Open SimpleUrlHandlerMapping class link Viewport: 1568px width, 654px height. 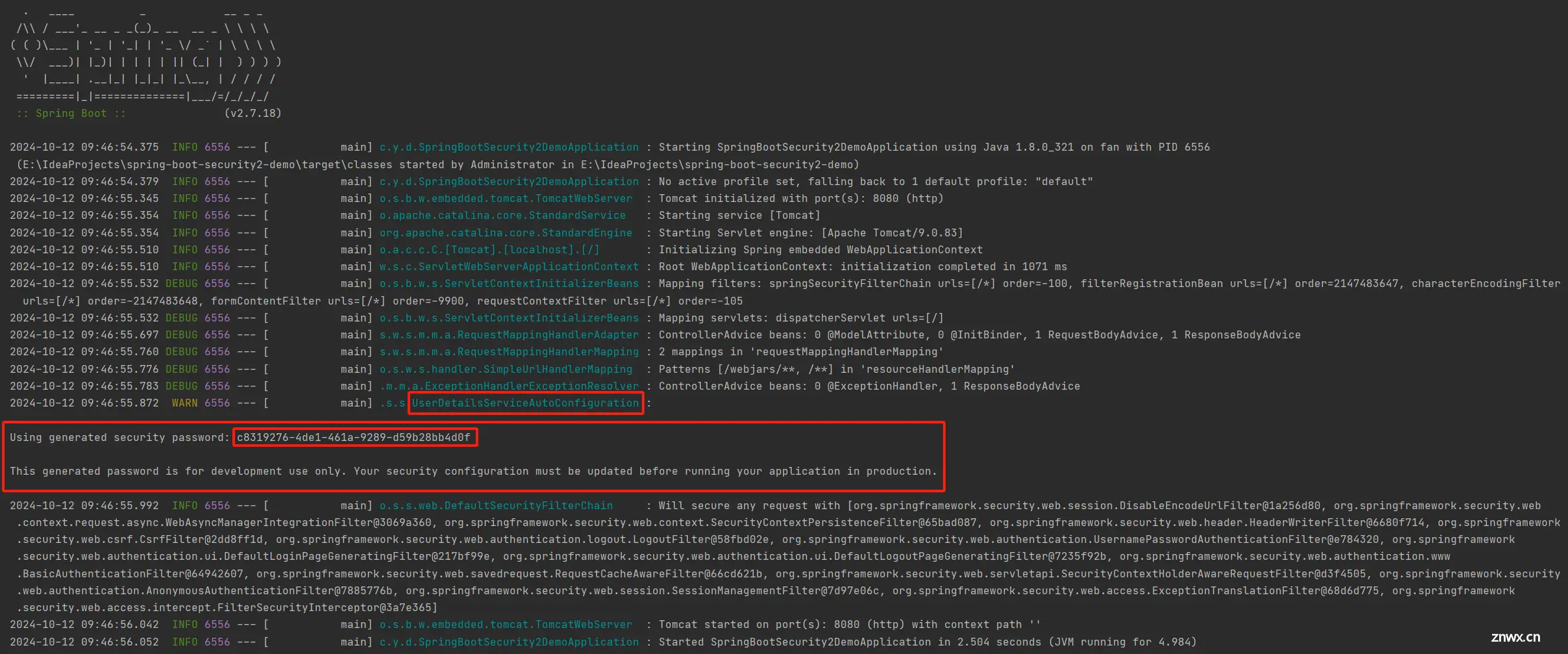(x=506, y=370)
